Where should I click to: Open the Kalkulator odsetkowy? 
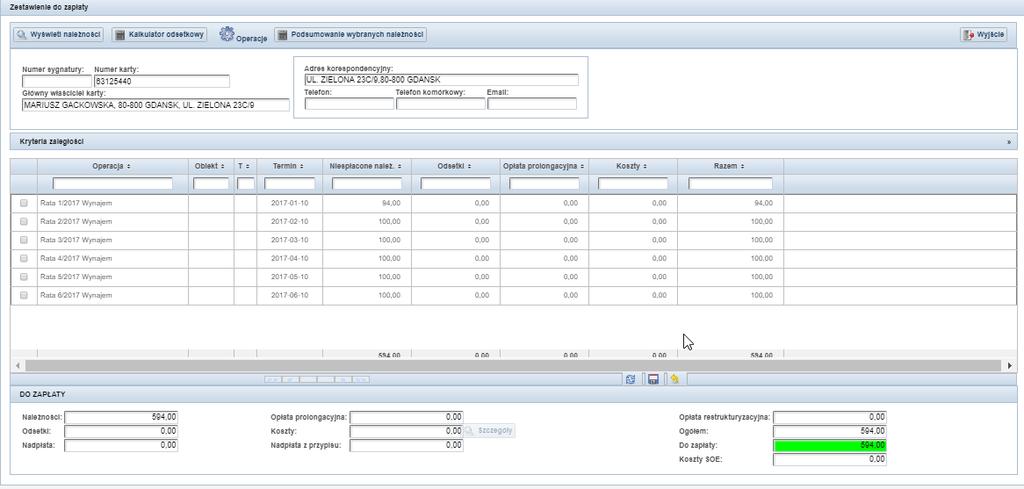pyautogui.click(x=159, y=35)
